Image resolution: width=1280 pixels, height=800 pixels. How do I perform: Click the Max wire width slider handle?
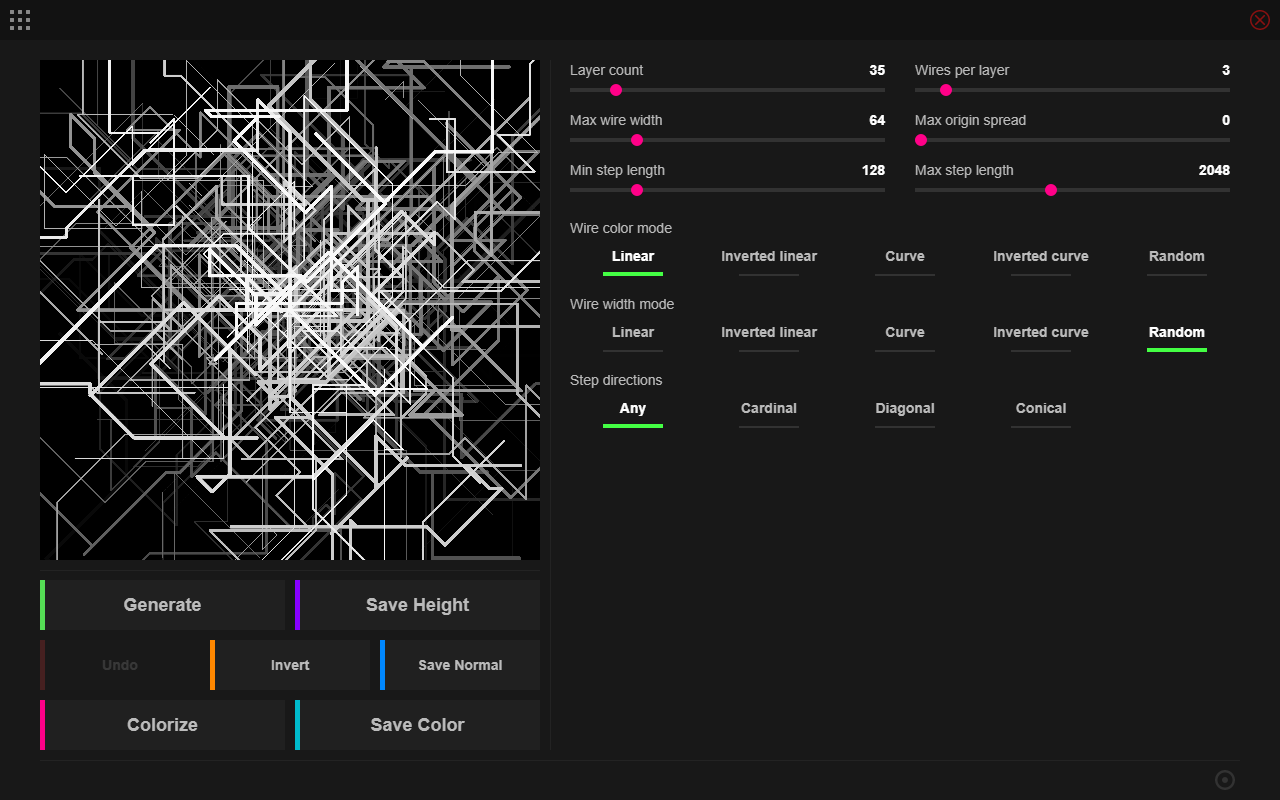pos(637,140)
